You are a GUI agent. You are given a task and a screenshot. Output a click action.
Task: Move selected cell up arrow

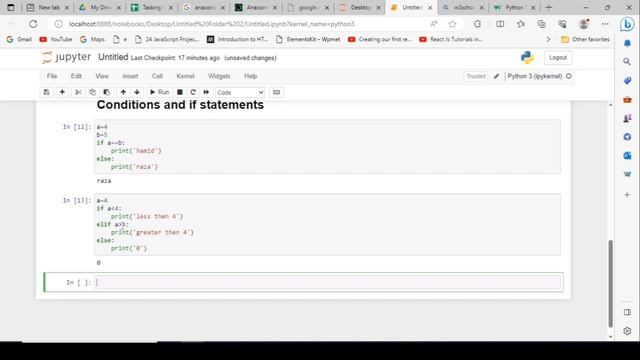pyautogui.click(x=123, y=92)
